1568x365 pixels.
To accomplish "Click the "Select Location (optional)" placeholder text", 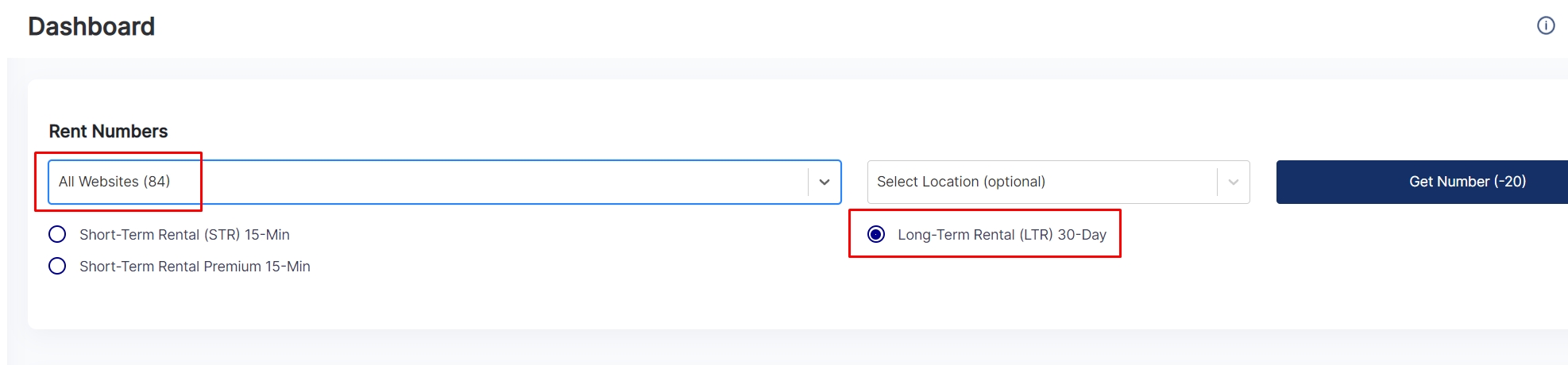I will (961, 182).
